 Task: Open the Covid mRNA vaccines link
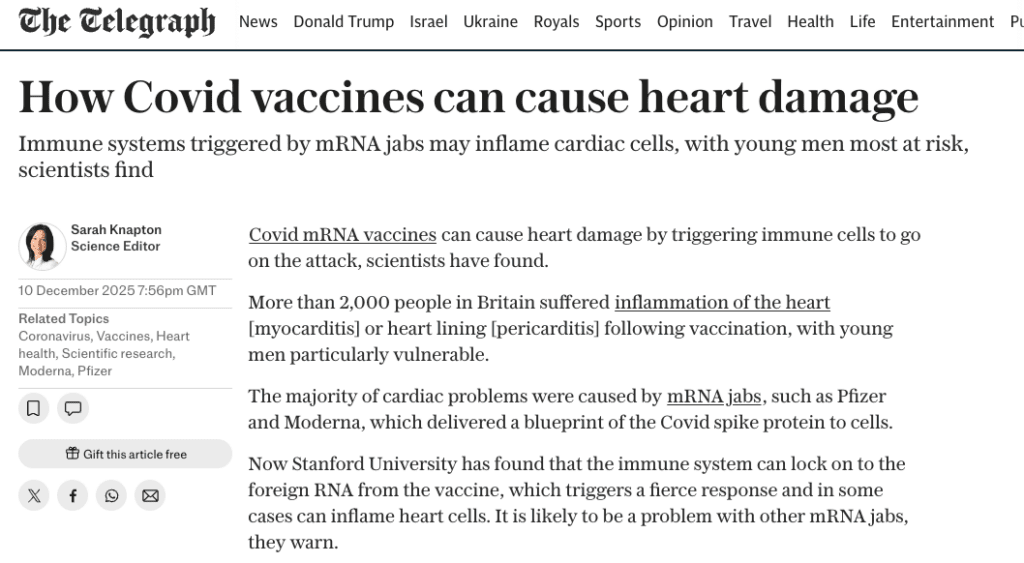pyautogui.click(x=342, y=235)
